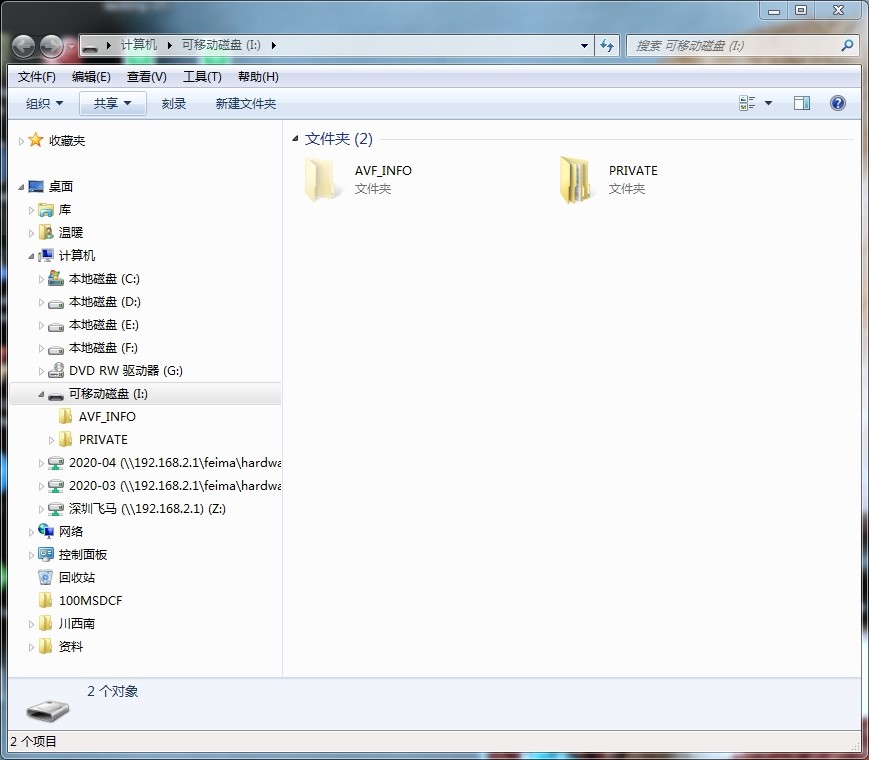
Task: Select 桌面 in the navigation tree
Action: coord(61,186)
